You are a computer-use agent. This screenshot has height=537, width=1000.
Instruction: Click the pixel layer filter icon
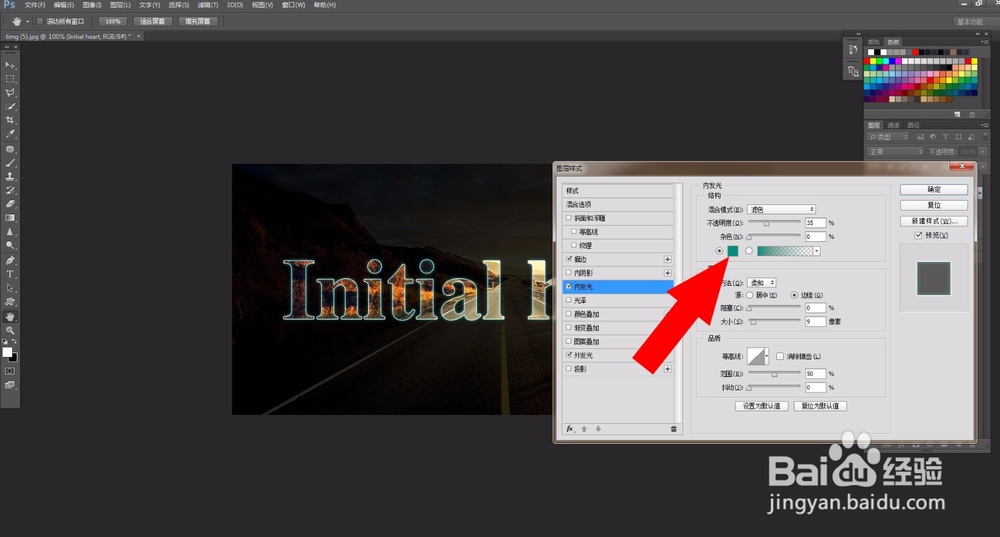coord(920,137)
